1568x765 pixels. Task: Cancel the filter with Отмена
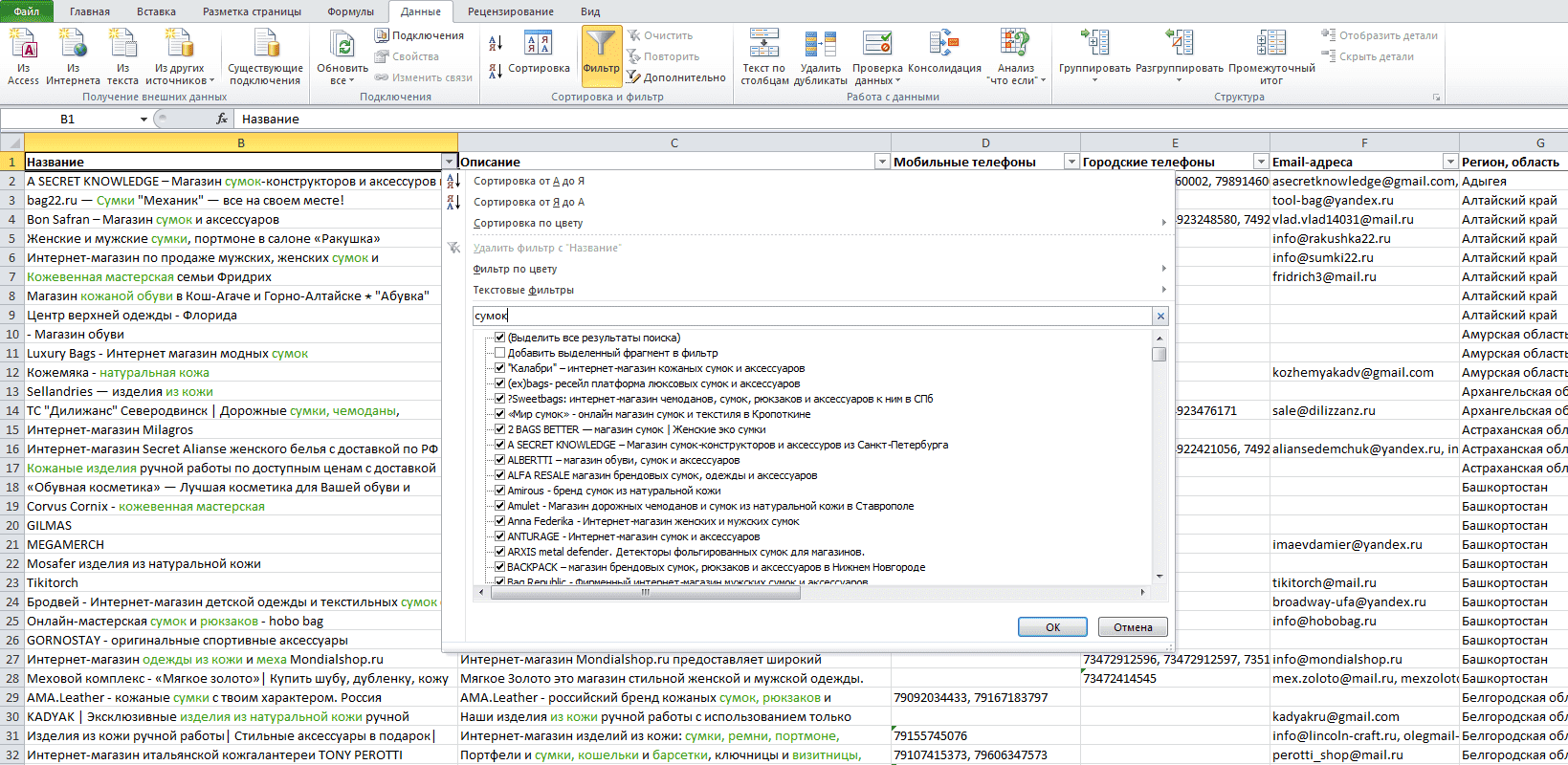(x=1133, y=627)
